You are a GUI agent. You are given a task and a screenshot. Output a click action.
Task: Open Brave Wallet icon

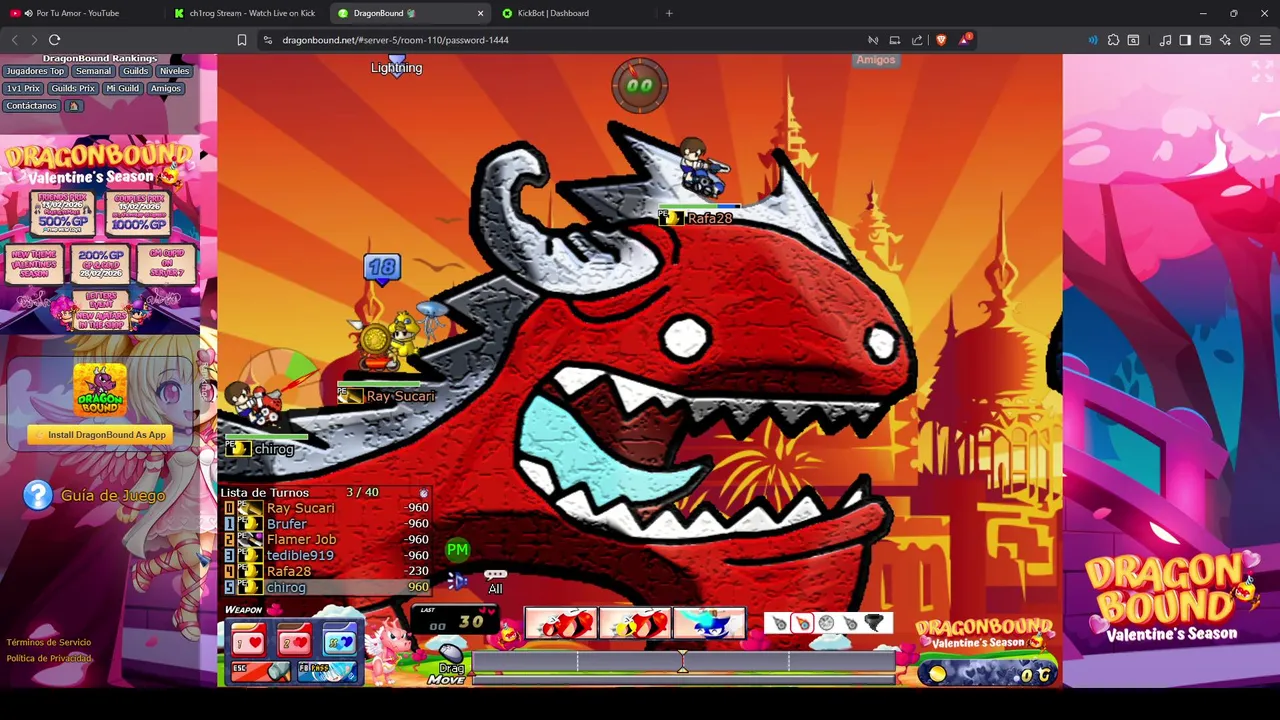(1205, 40)
